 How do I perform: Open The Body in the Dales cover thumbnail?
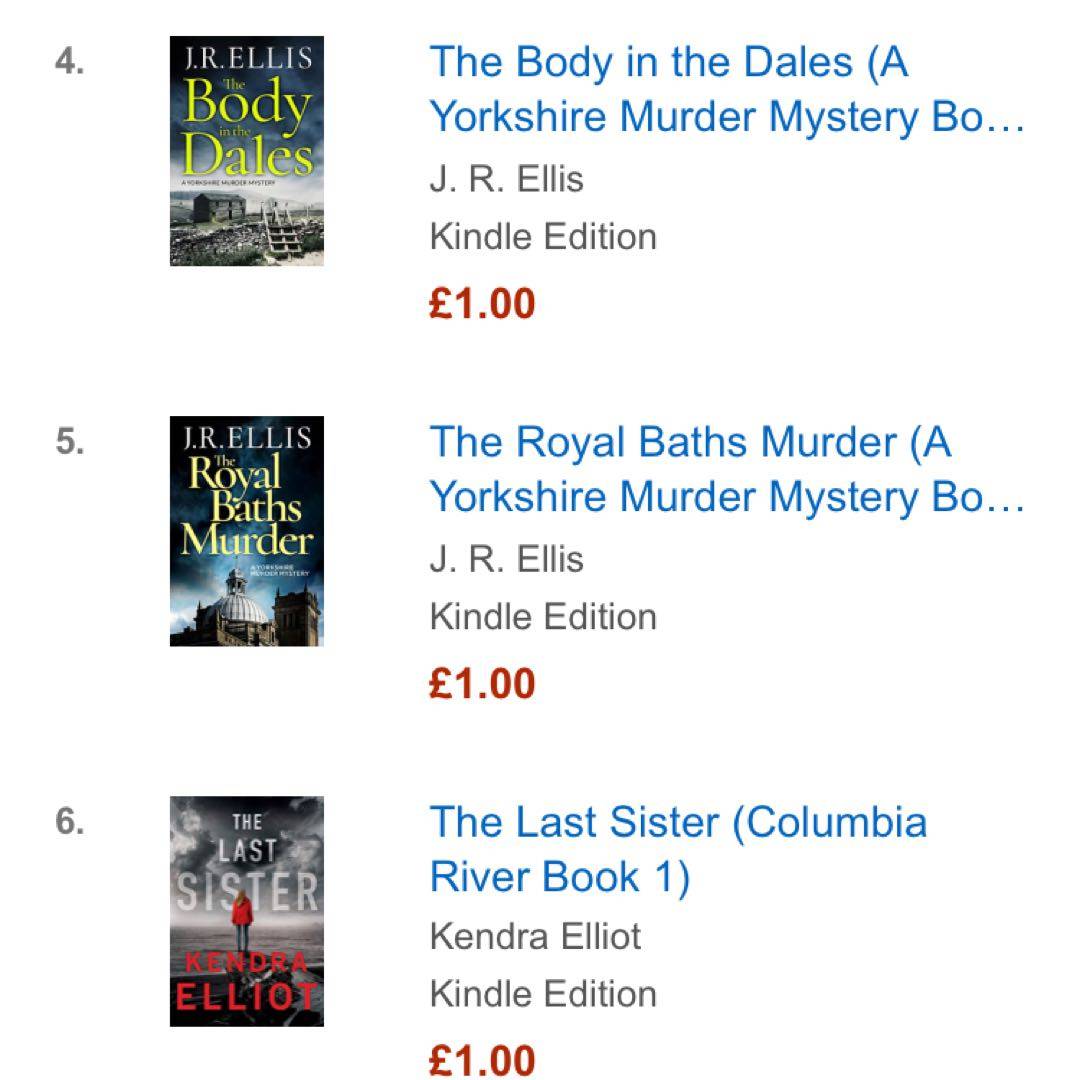coord(246,151)
